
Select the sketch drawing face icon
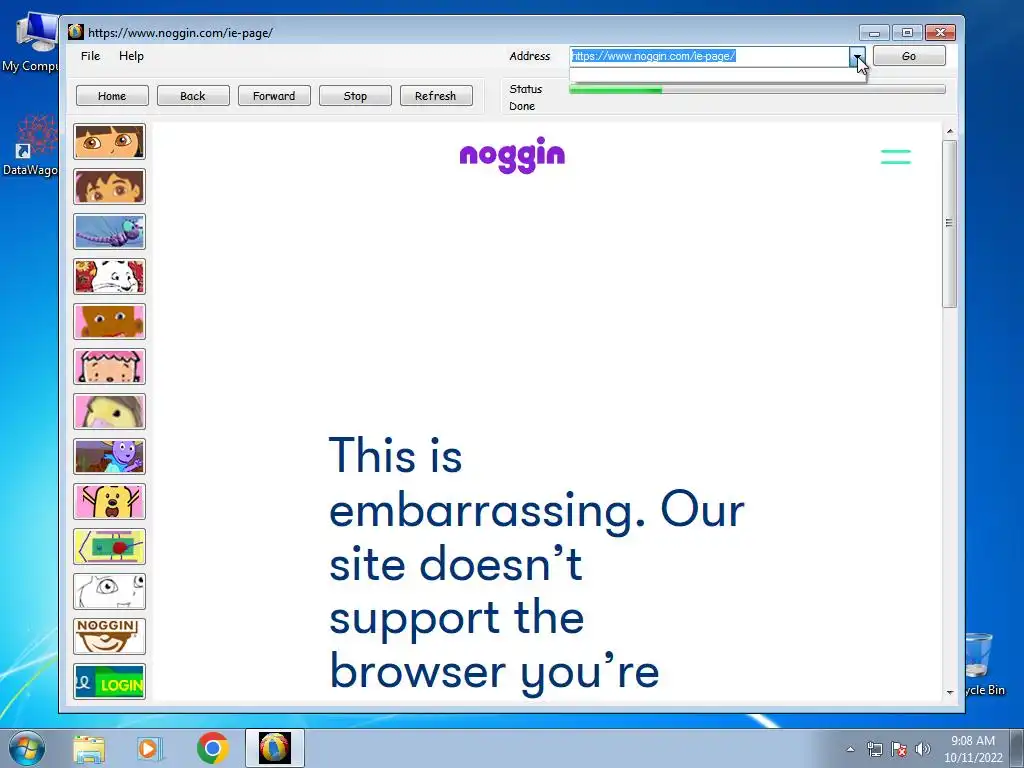coord(109,592)
